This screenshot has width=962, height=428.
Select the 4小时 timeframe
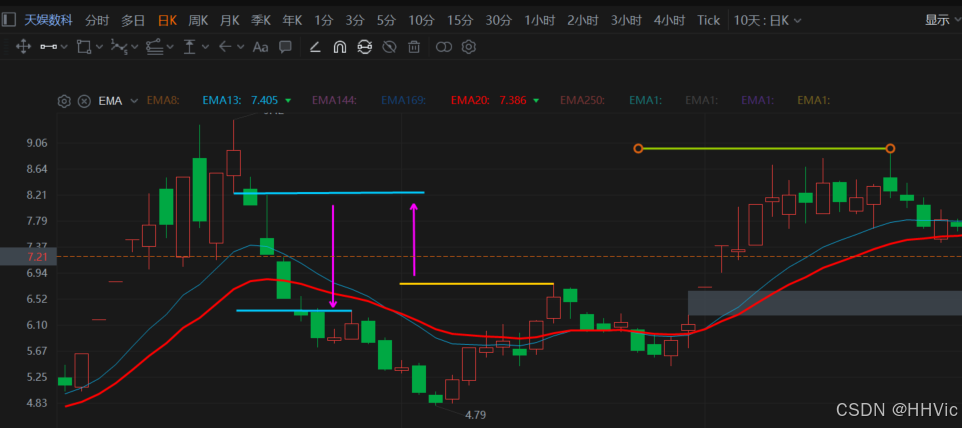[669, 21]
